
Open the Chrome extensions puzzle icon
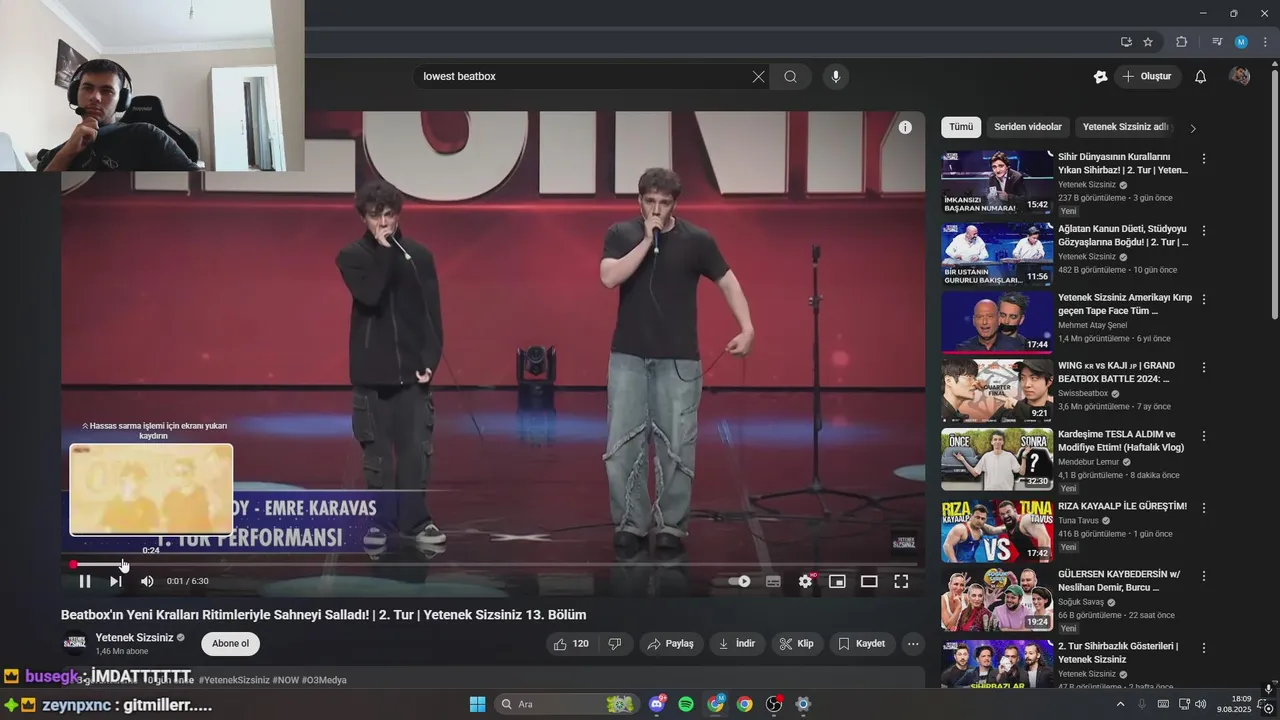pos(1182,42)
